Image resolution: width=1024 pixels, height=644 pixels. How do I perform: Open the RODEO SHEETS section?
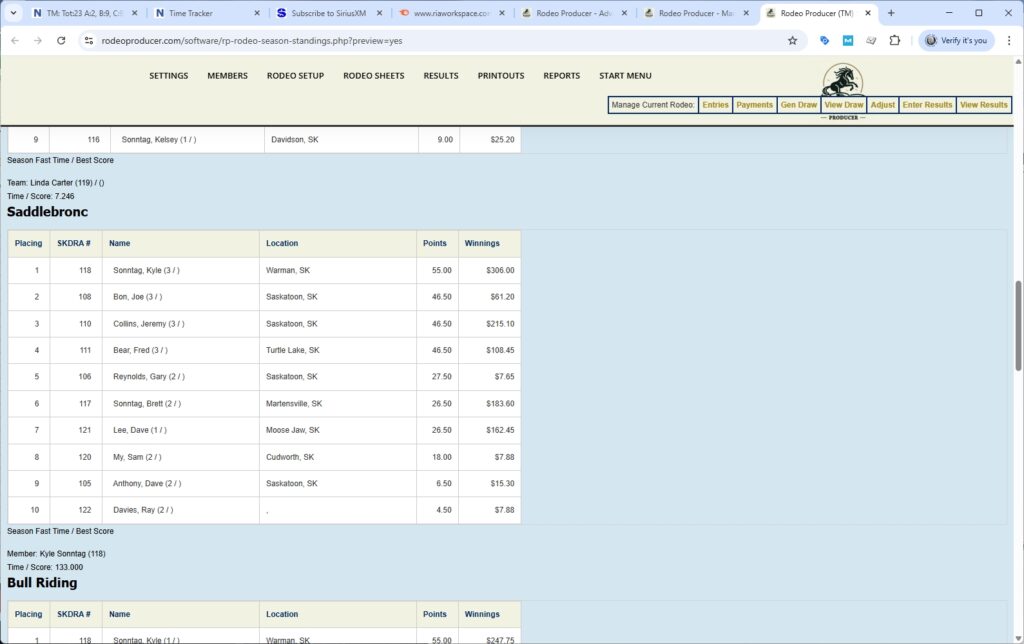pos(373,75)
